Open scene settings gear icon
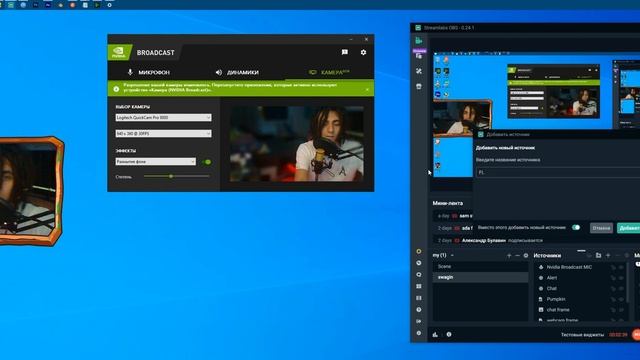Screen dimensions: 640x360 pos(526,256)
